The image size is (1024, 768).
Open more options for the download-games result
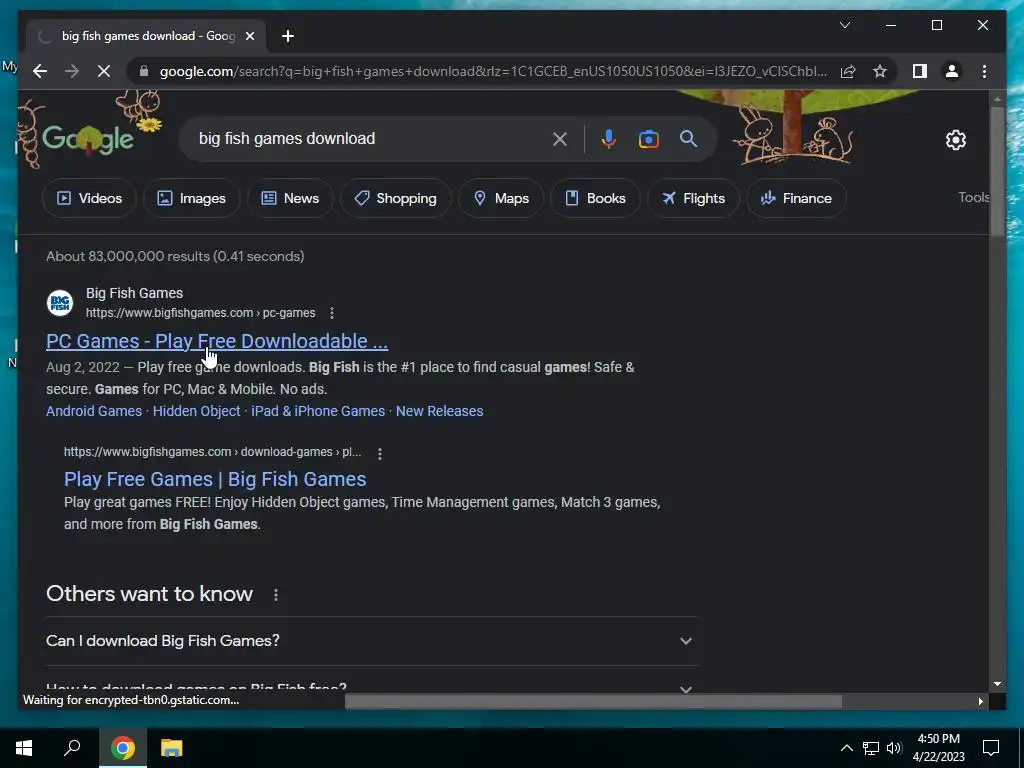[x=379, y=453]
